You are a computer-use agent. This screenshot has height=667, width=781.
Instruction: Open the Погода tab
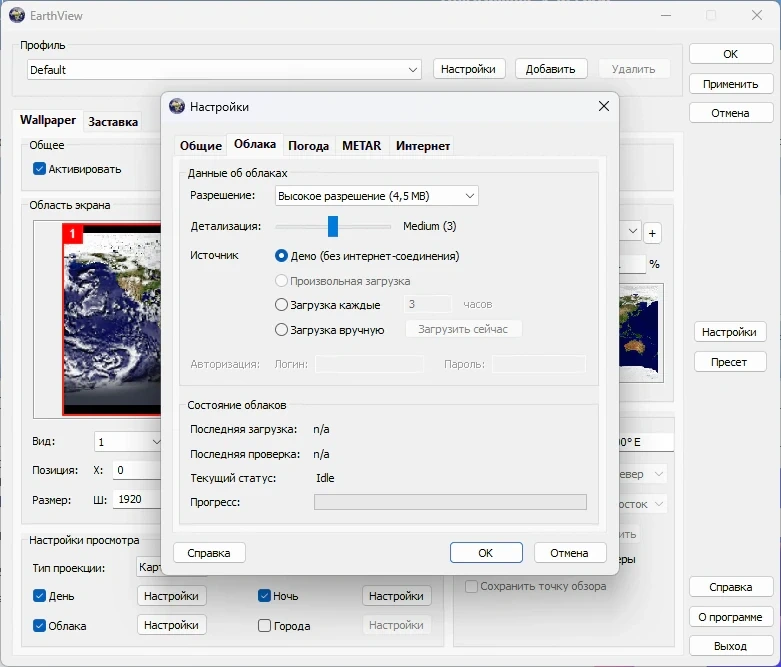pyautogui.click(x=308, y=145)
